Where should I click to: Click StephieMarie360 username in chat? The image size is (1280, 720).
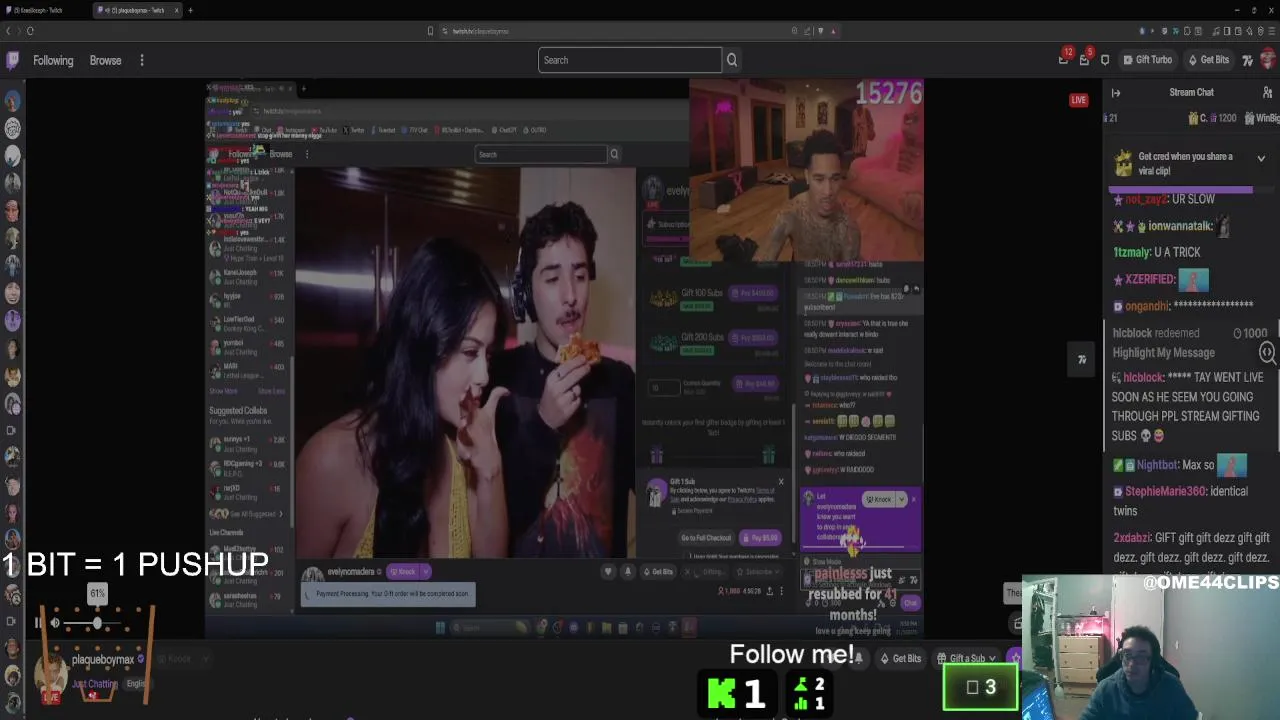point(1165,491)
